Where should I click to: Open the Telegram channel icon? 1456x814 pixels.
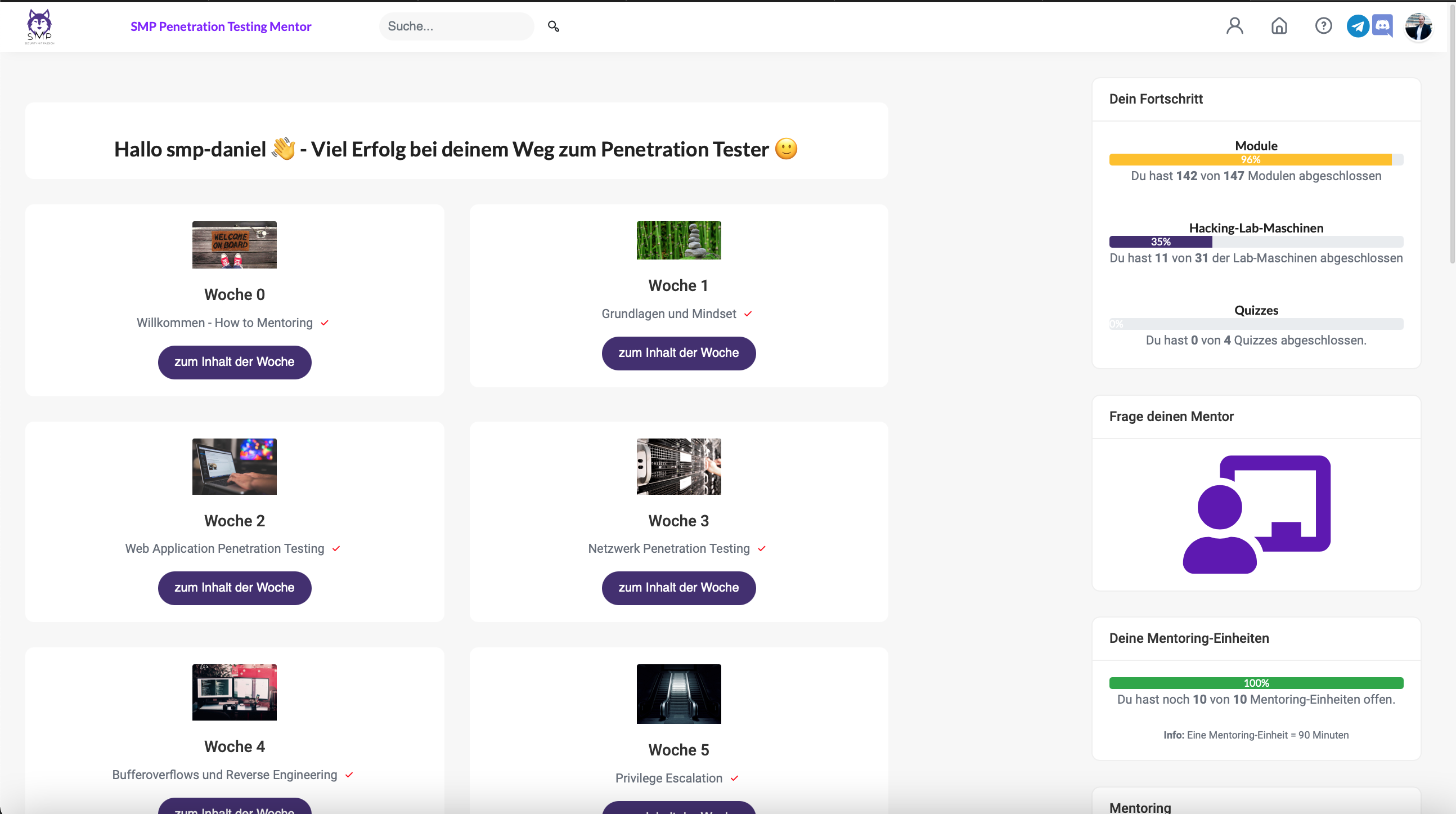[1358, 26]
